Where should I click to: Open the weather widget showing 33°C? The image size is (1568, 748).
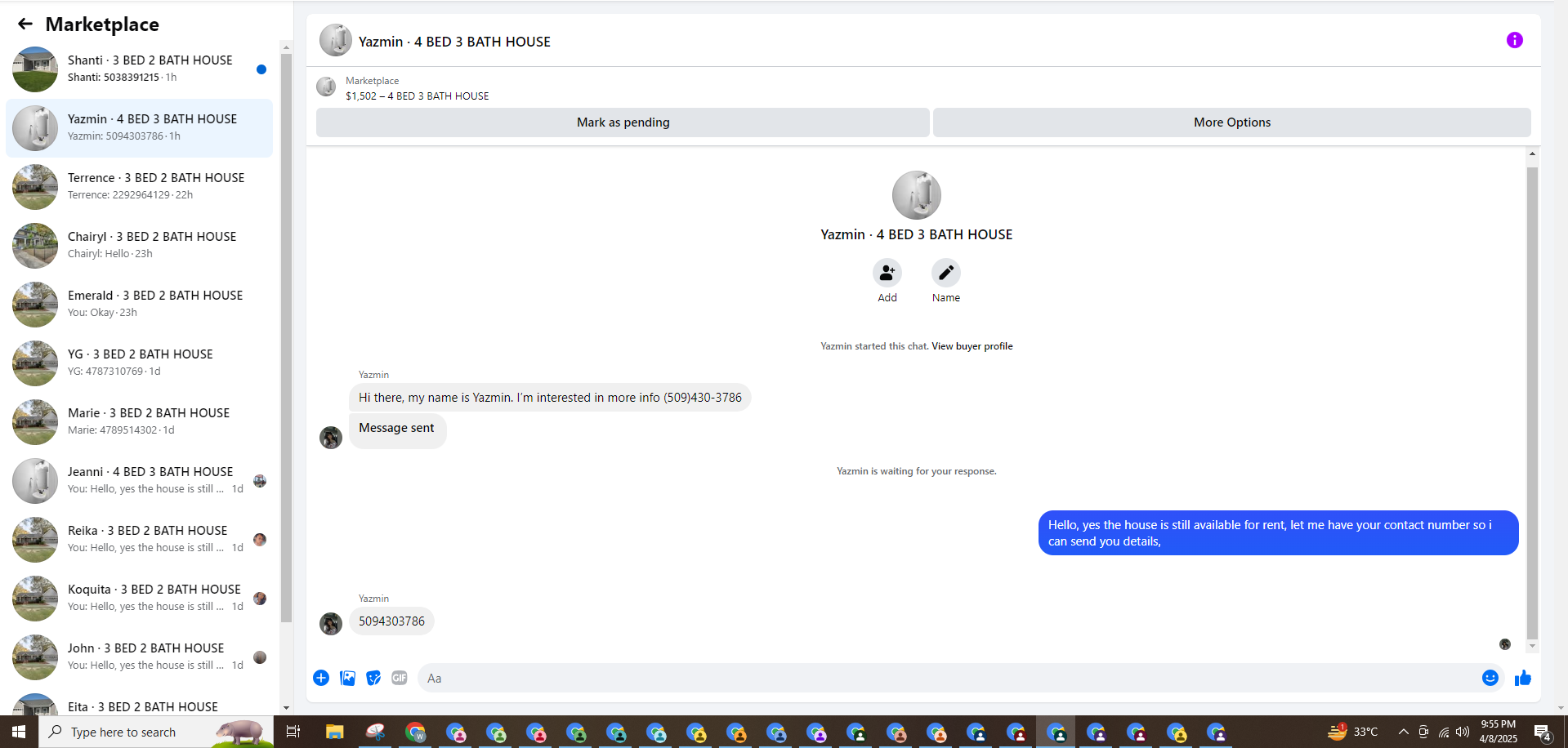coord(1353,732)
